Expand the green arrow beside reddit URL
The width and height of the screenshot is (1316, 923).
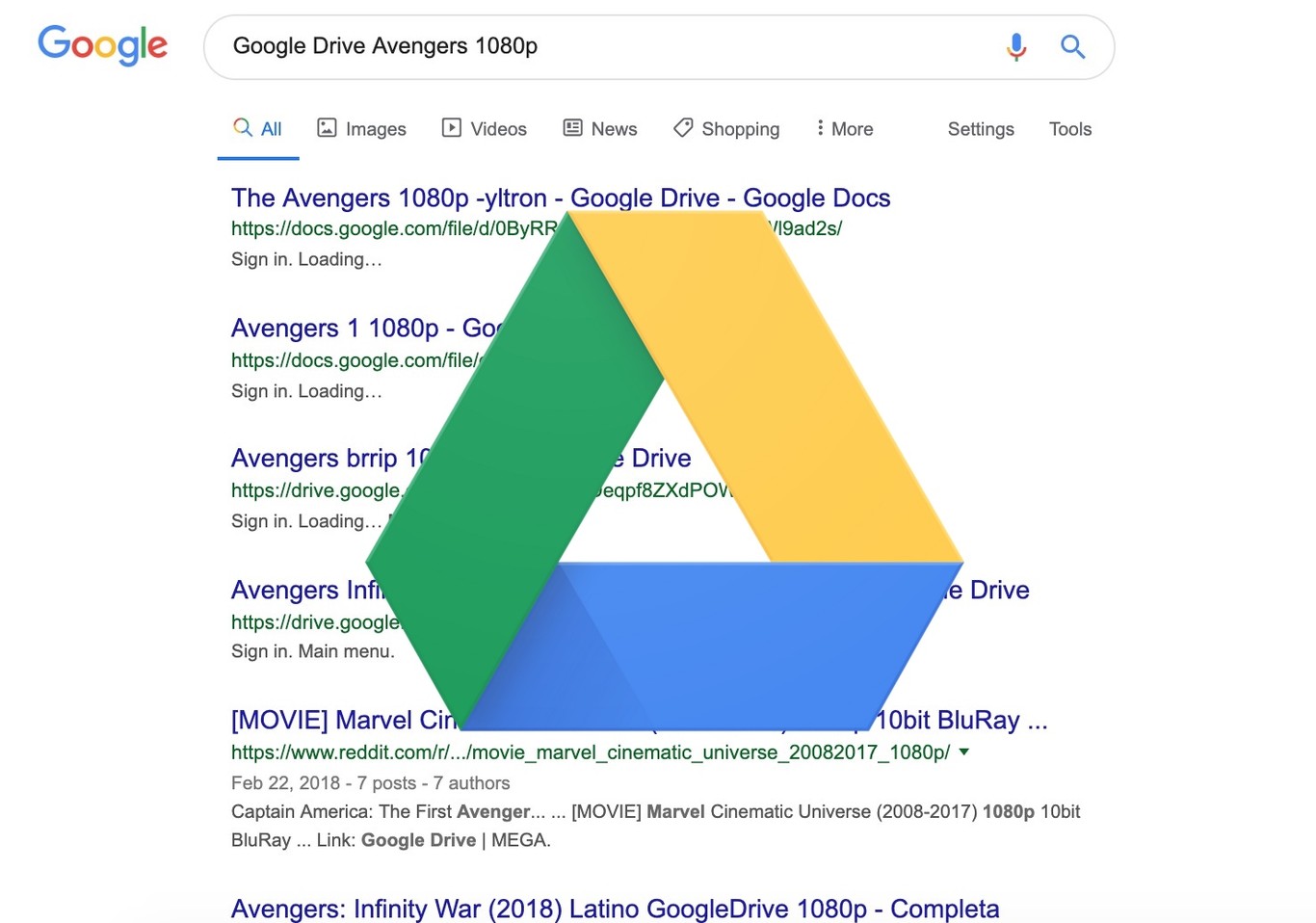pos(964,752)
